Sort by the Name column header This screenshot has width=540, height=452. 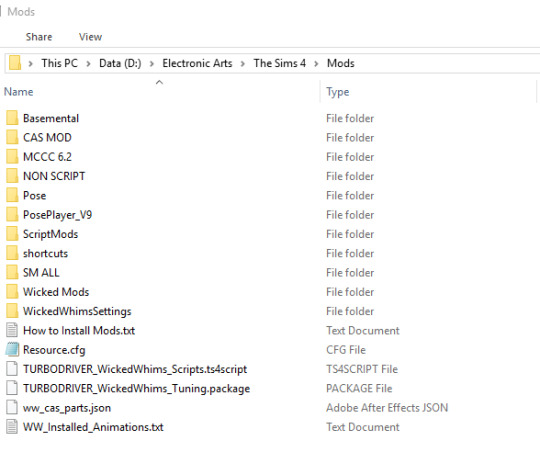click(19, 92)
